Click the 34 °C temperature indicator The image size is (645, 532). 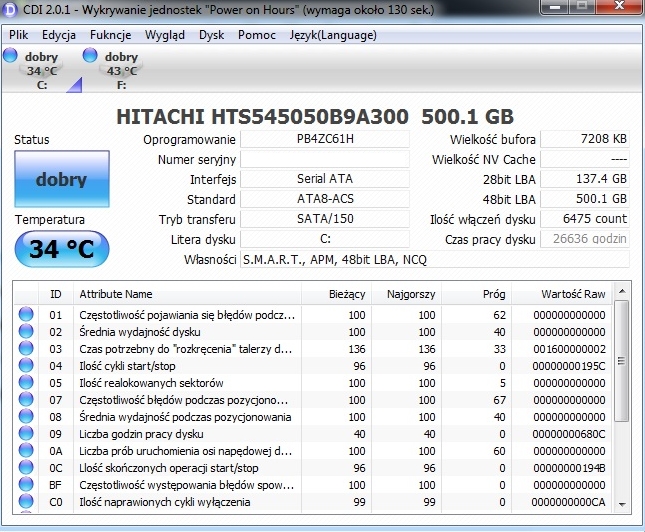pyautogui.click(x=62, y=249)
